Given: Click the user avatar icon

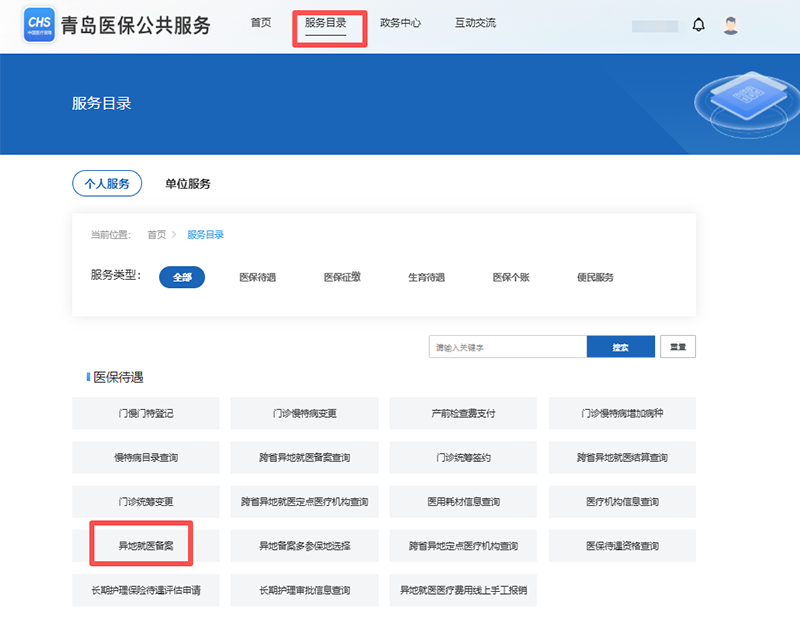Looking at the screenshot, I should (x=731, y=25).
